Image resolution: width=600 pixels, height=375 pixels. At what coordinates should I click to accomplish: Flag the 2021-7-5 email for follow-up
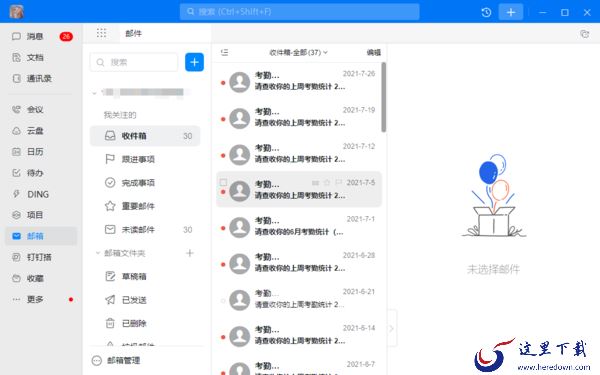point(338,183)
